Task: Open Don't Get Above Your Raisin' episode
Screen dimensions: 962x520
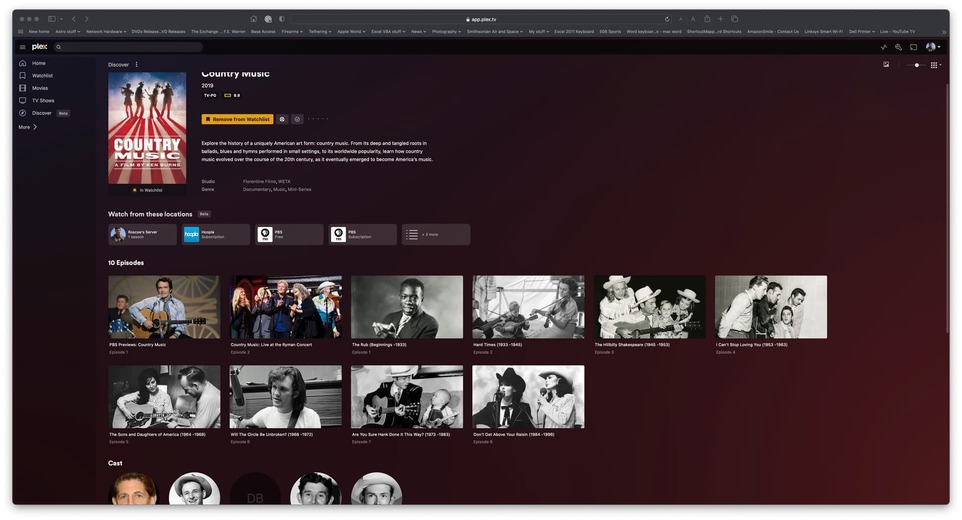Action: point(528,397)
